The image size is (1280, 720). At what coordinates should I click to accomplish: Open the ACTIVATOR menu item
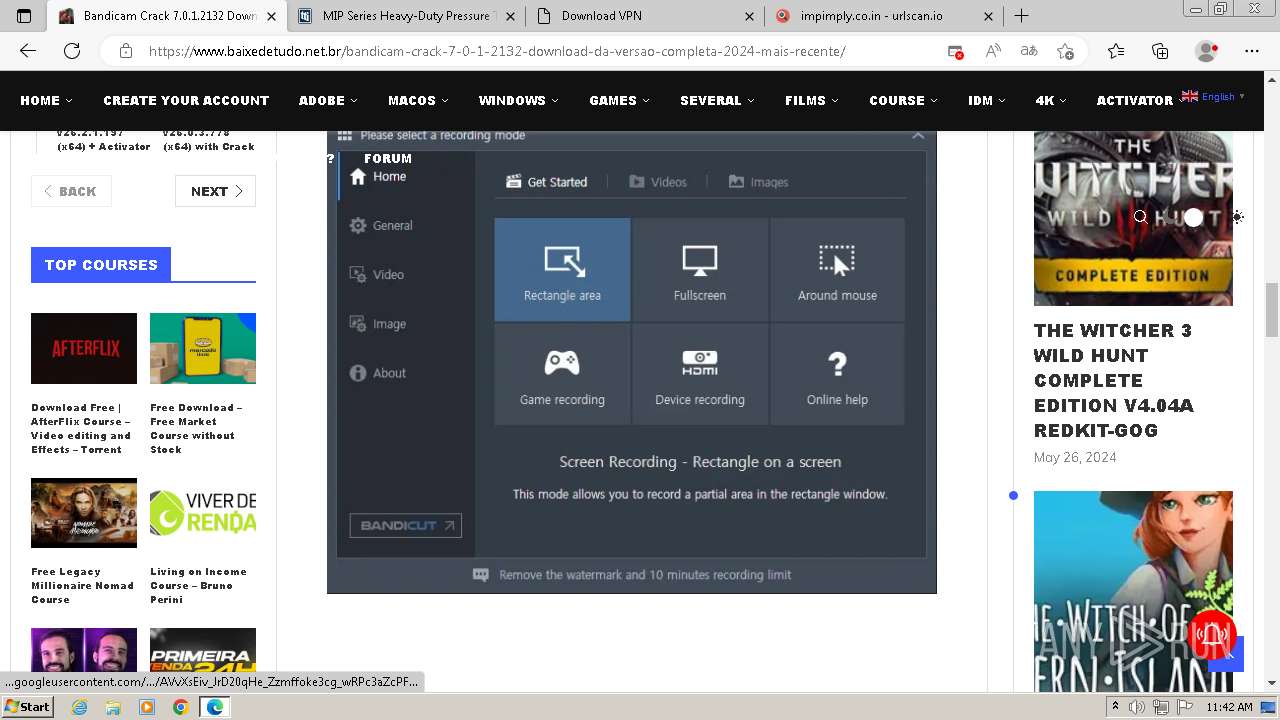1134,100
